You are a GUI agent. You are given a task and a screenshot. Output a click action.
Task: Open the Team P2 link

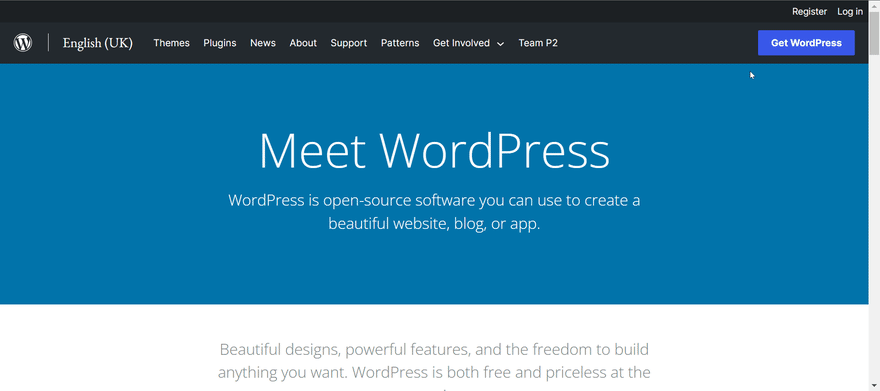[x=538, y=43]
